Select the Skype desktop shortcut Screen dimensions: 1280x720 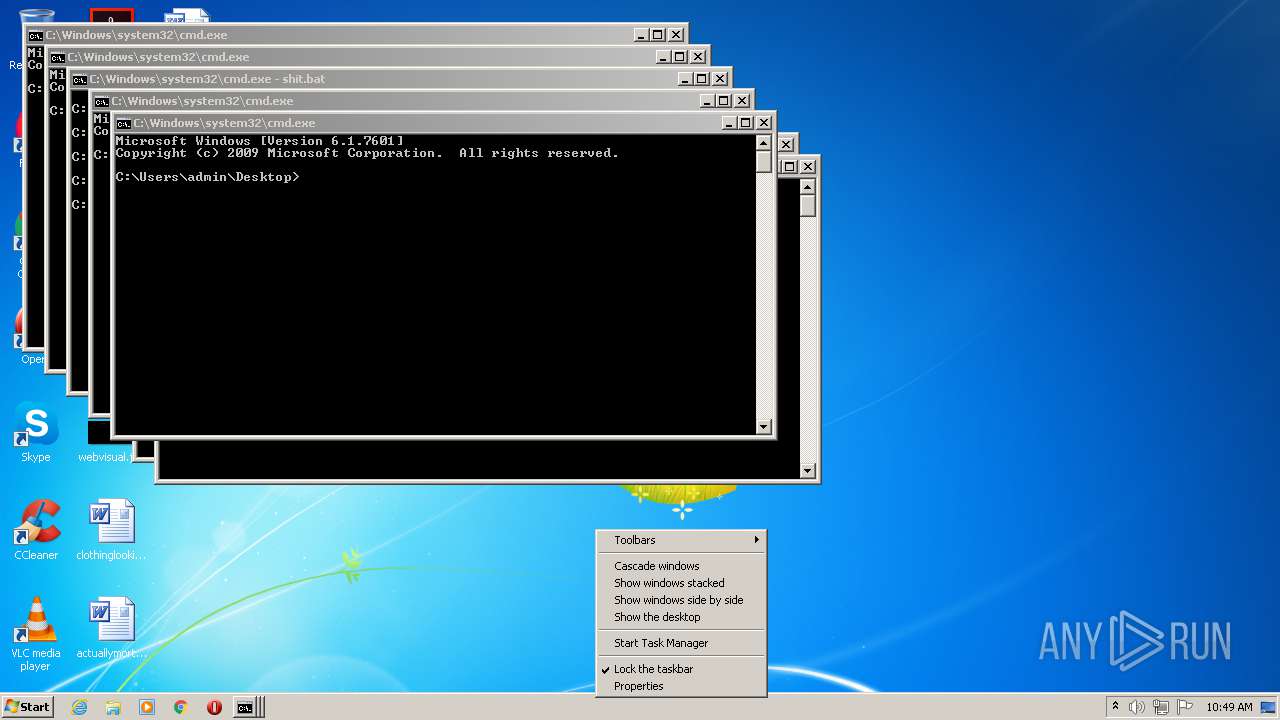36,433
